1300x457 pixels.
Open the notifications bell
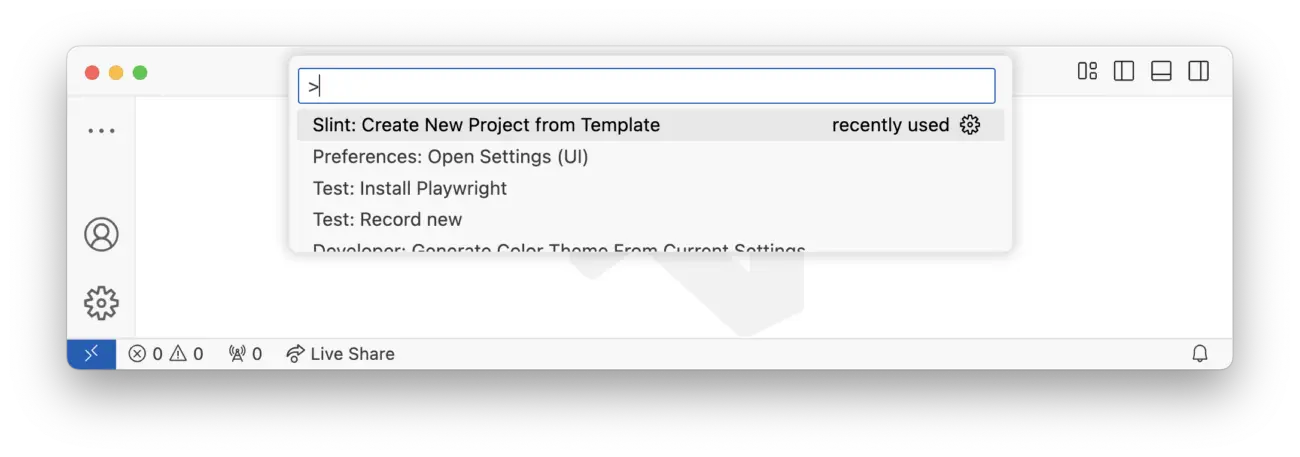(x=1200, y=354)
